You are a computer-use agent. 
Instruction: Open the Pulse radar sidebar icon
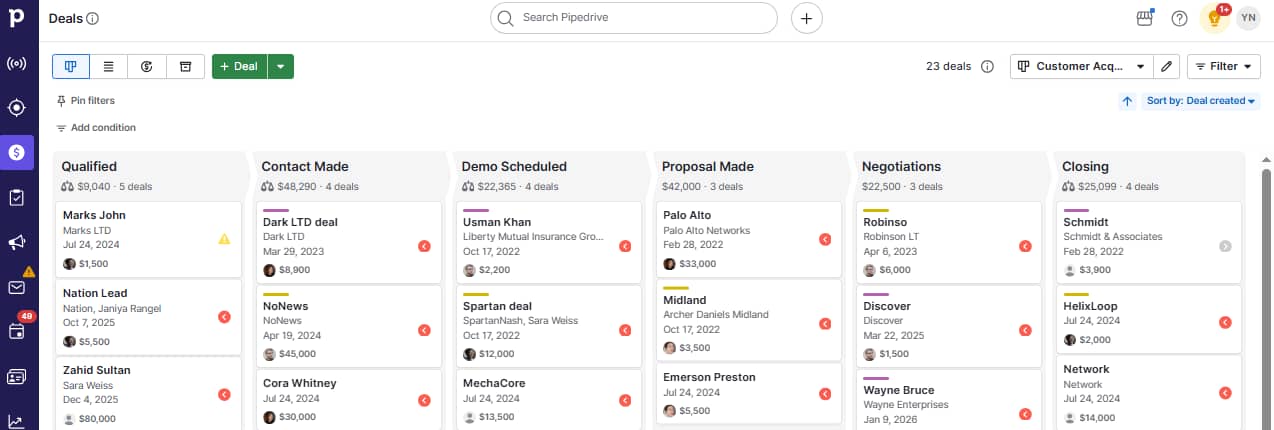point(17,64)
